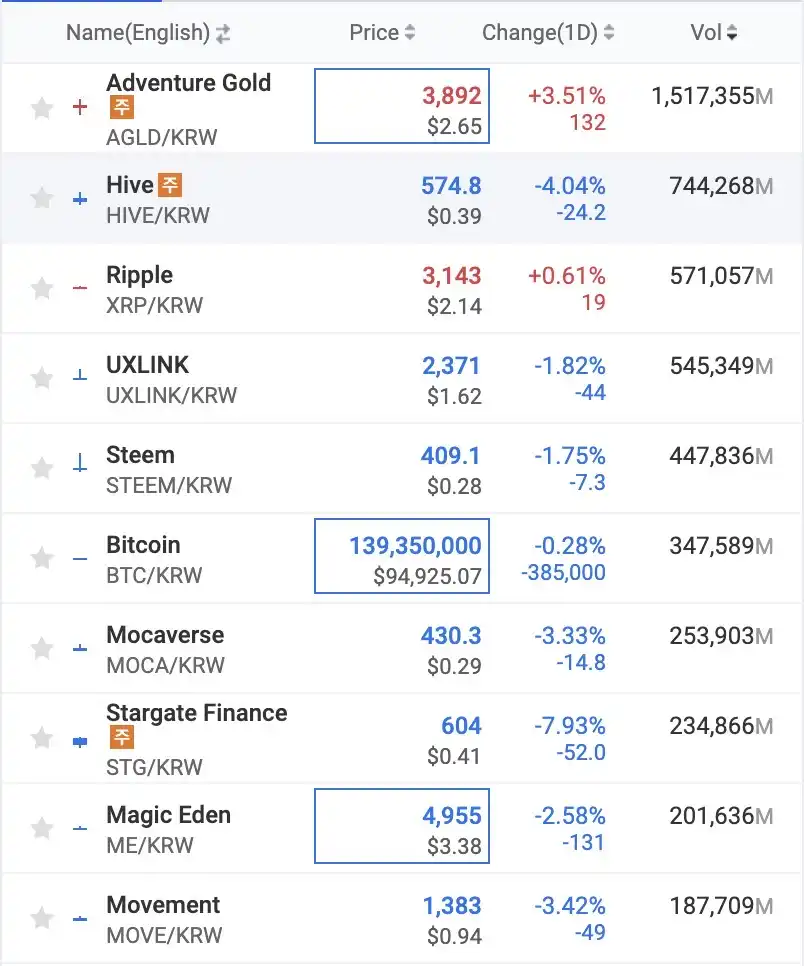Select the Mocaverse MOCA/KRW row
Screen dimensions: 804x966
point(402,648)
